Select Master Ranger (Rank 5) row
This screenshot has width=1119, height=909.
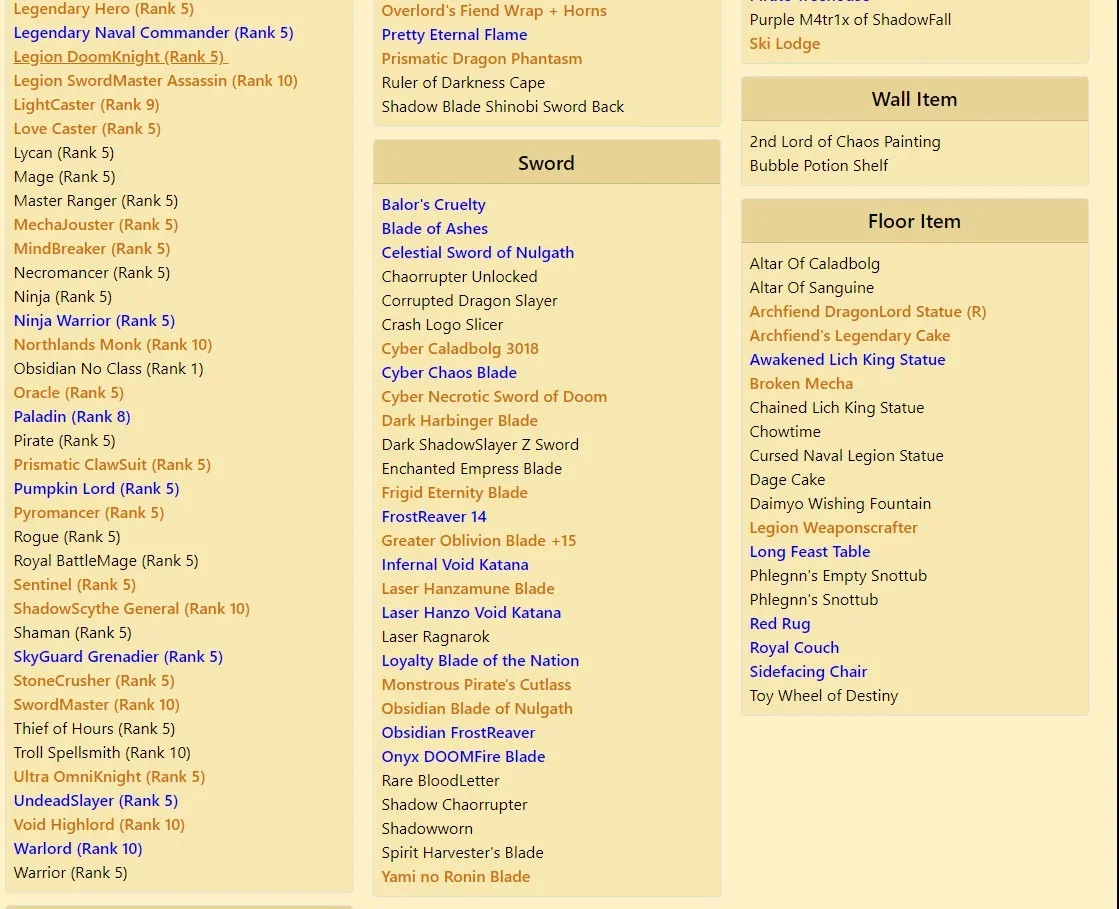pyautogui.click(x=96, y=201)
